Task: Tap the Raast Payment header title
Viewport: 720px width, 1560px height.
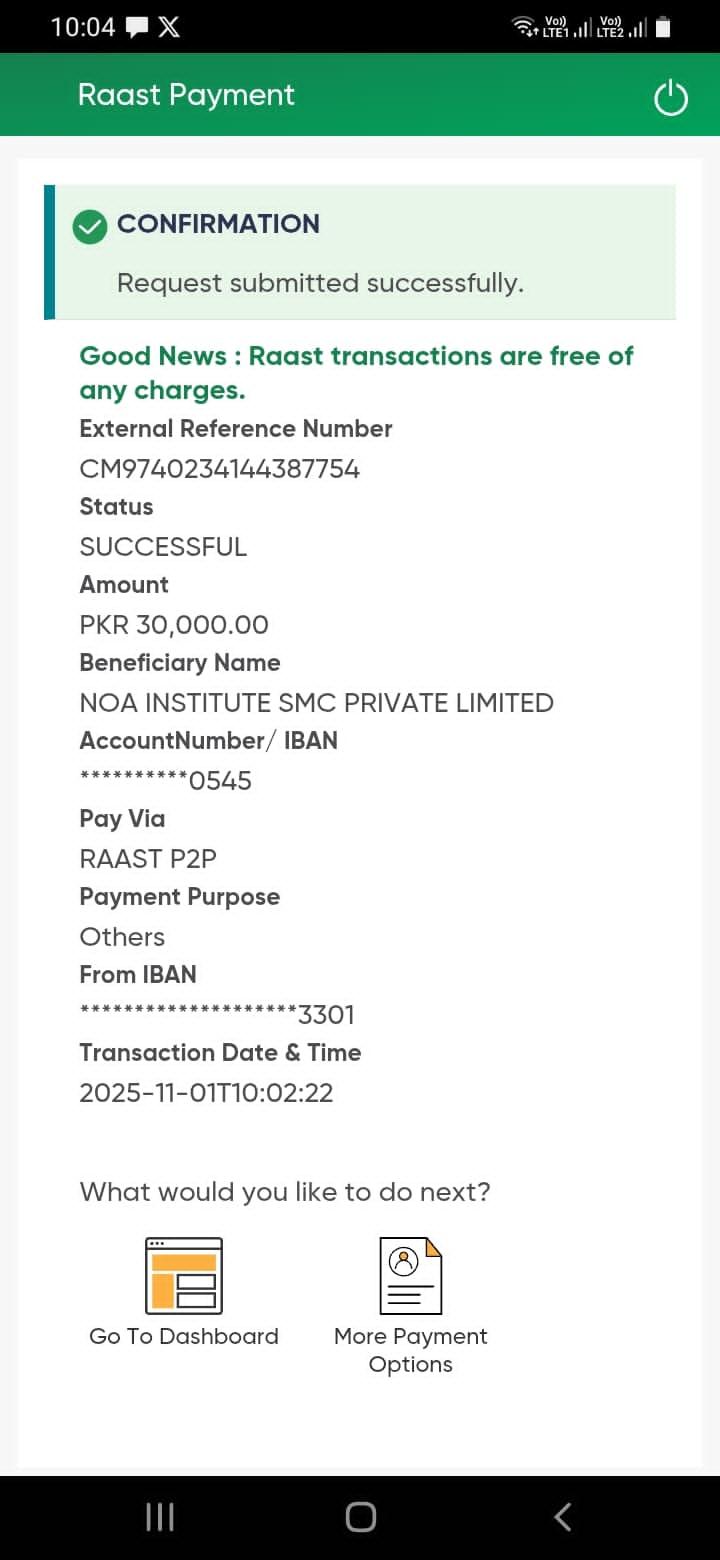Action: (x=186, y=95)
